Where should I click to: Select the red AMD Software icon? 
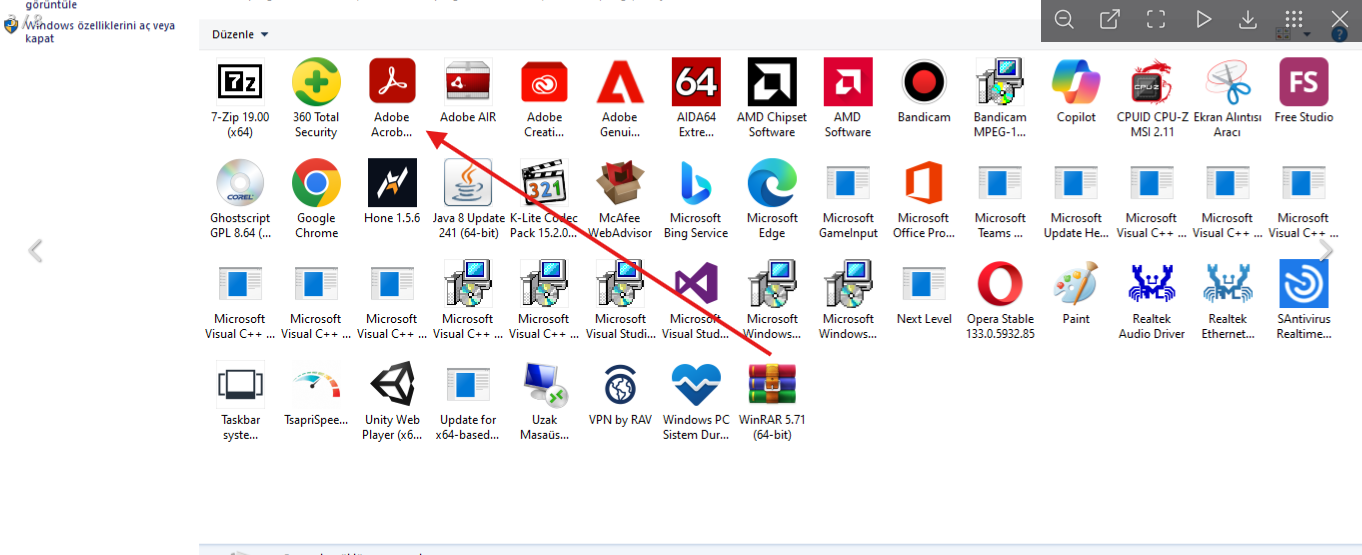pyautogui.click(x=848, y=82)
